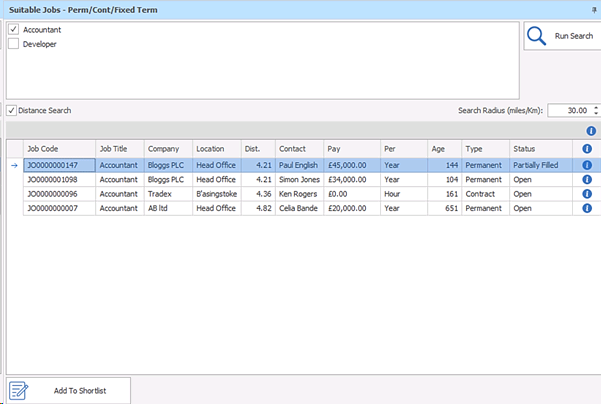The height and width of the screenshot is (404, 601).
Task: Sort by the Status column header
Action: coord(540,149)
